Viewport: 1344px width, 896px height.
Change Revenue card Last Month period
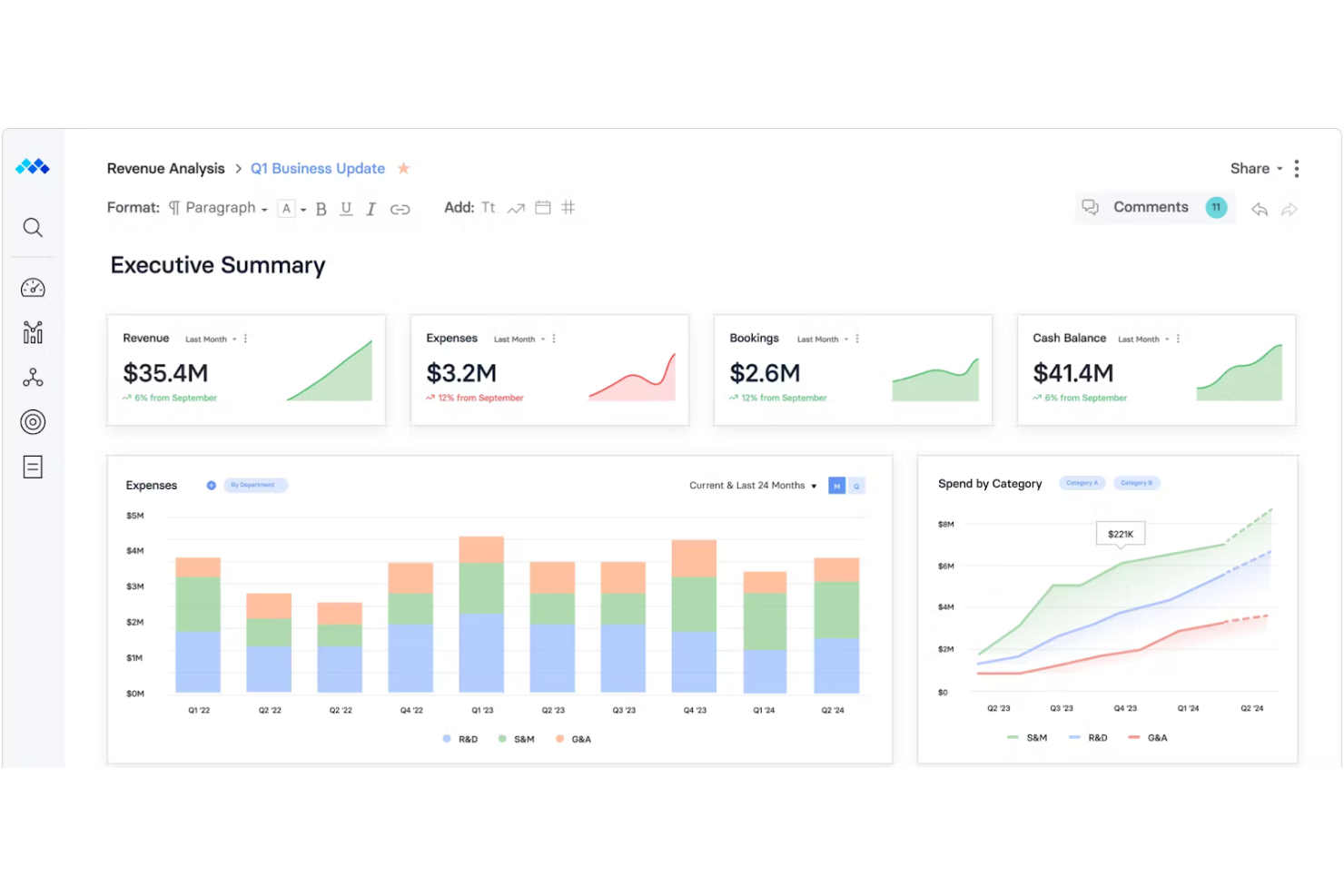[211, 340]
